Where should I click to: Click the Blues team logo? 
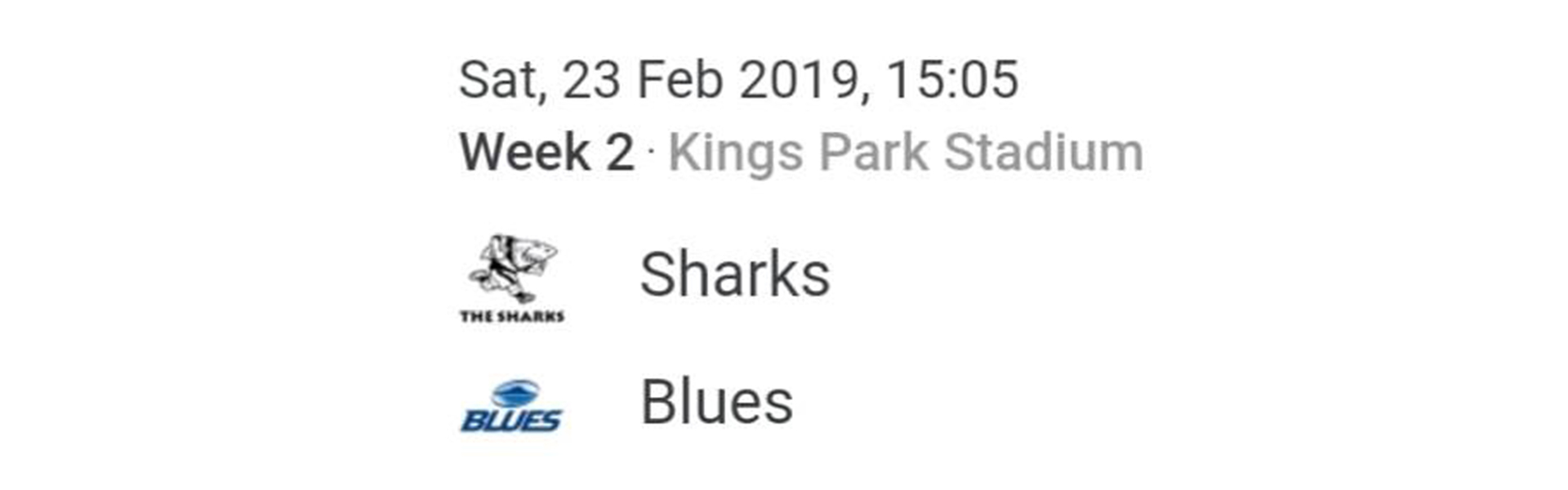(512, 406)
